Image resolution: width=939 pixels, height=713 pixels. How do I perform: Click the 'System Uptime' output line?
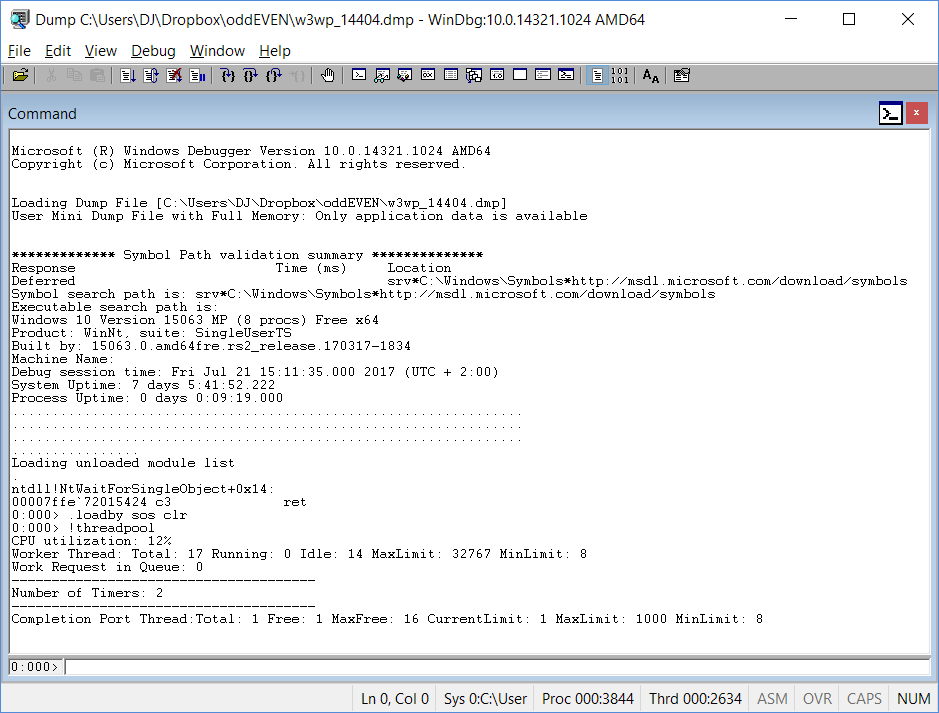143,385
